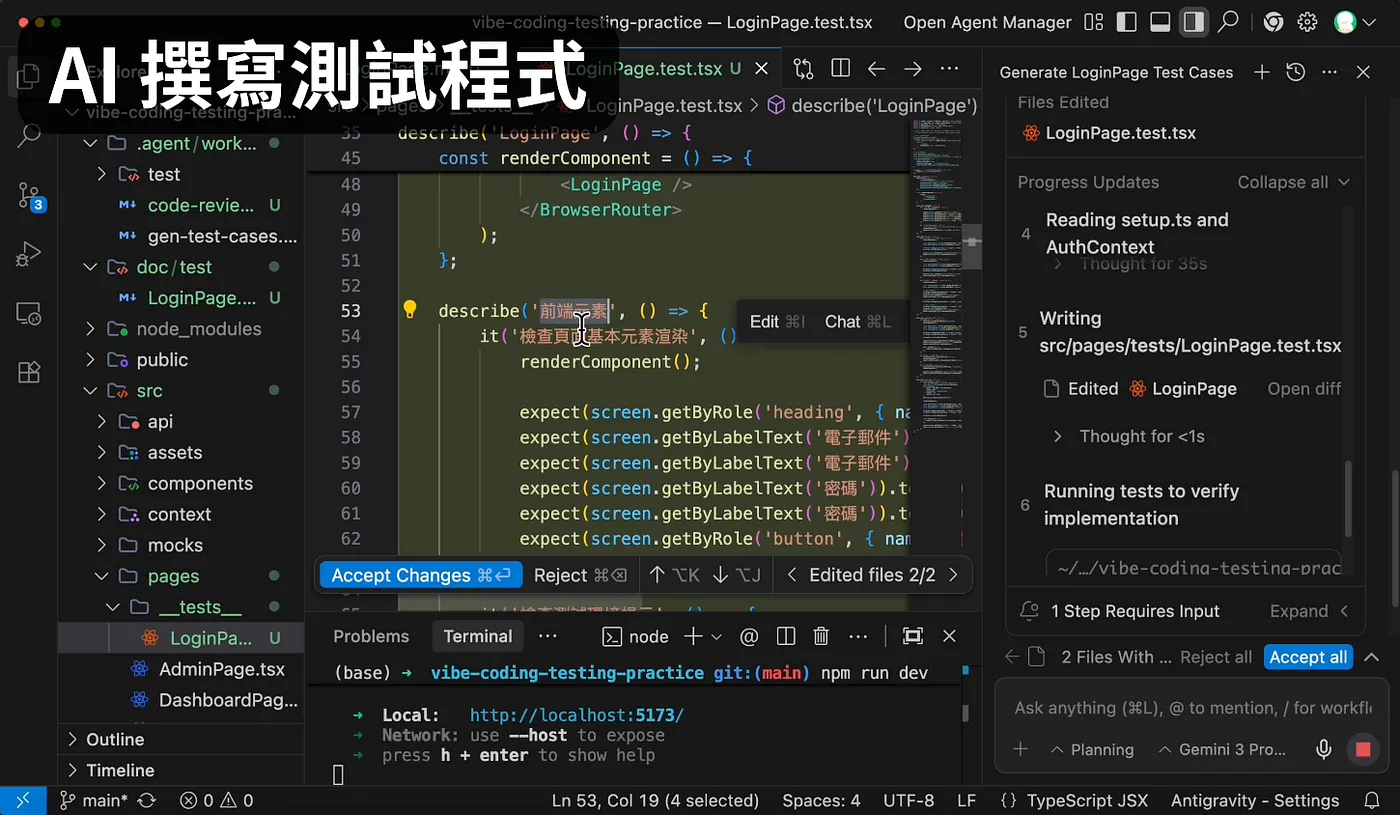Screen dimensions: 1400x815
Task: Select the Terminal panel tab
Action: click(478, 636)
